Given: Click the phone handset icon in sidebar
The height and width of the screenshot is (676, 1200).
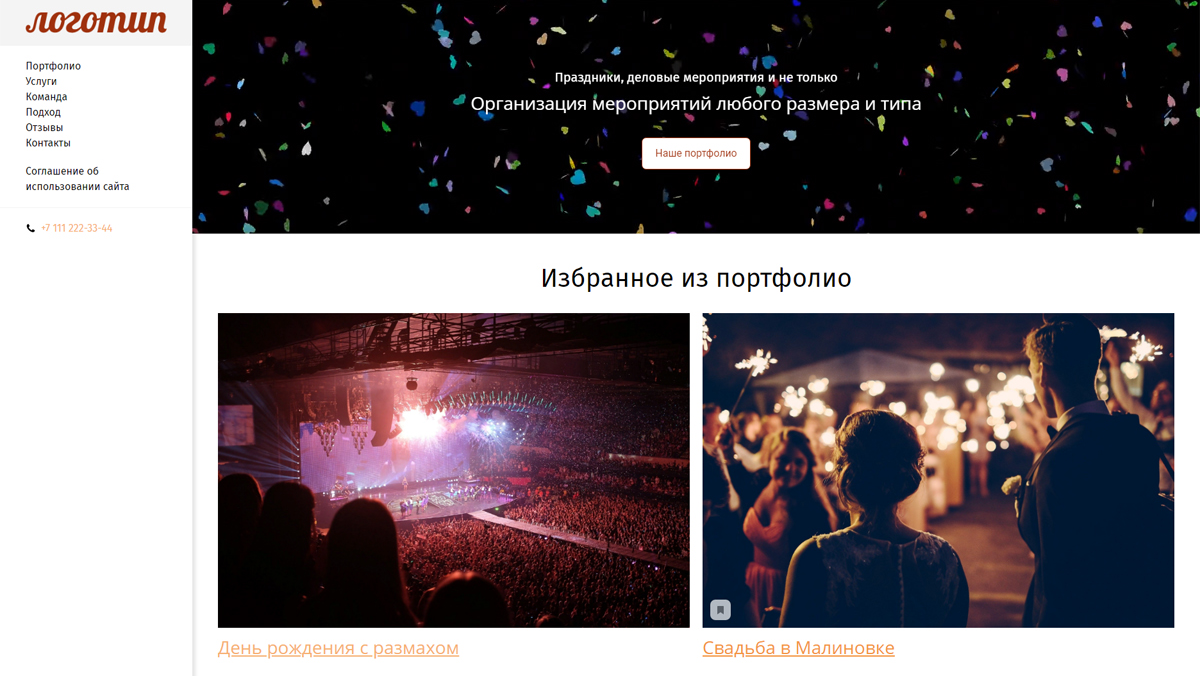Looking at the screenshot, I should 30,229.
